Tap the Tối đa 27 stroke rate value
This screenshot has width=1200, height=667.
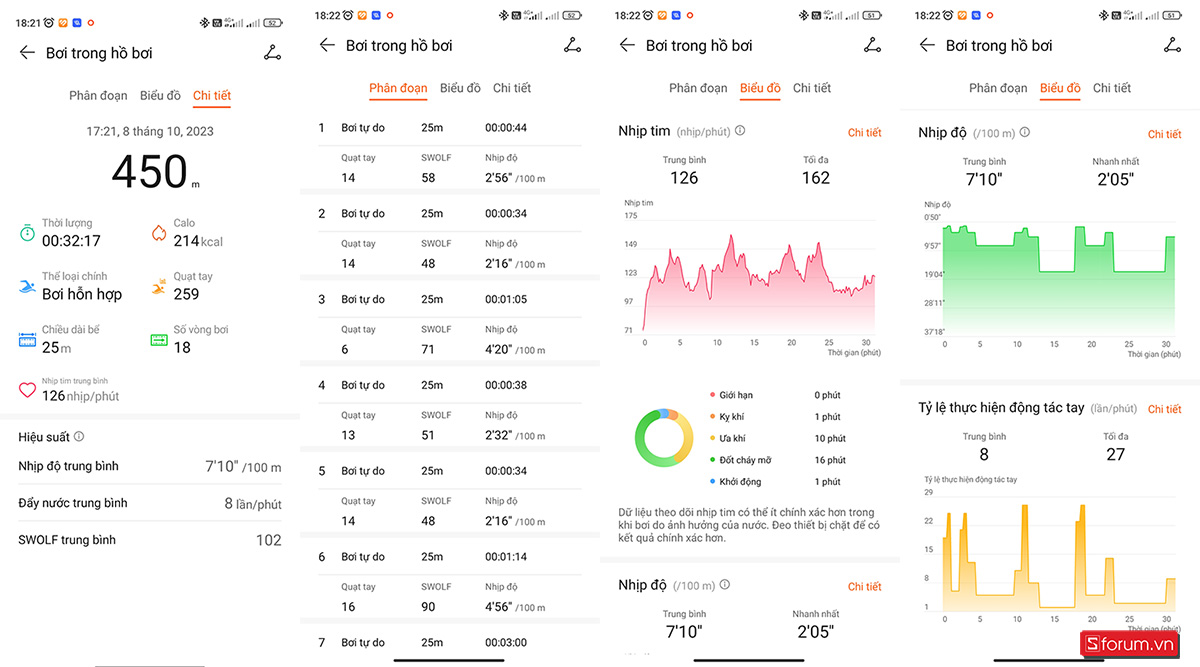[1116, 454]
